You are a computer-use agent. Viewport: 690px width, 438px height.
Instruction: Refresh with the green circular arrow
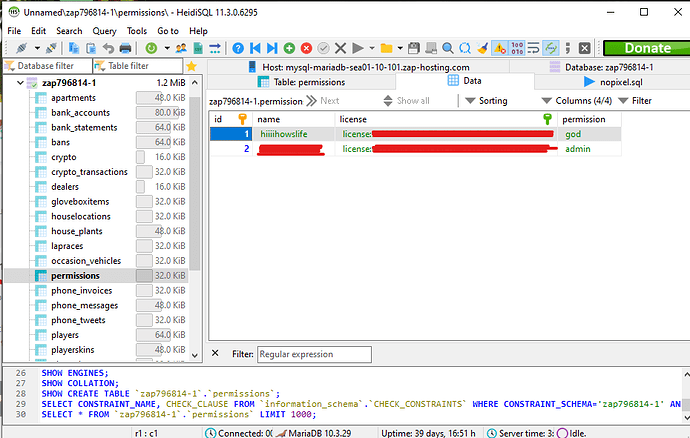[151, 48]
